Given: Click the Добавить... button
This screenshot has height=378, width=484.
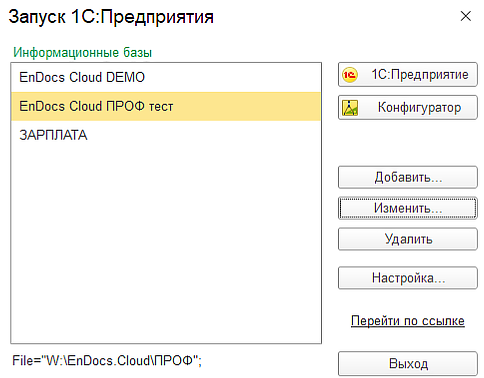Looking at the screenshot, I should coord(408,177).
